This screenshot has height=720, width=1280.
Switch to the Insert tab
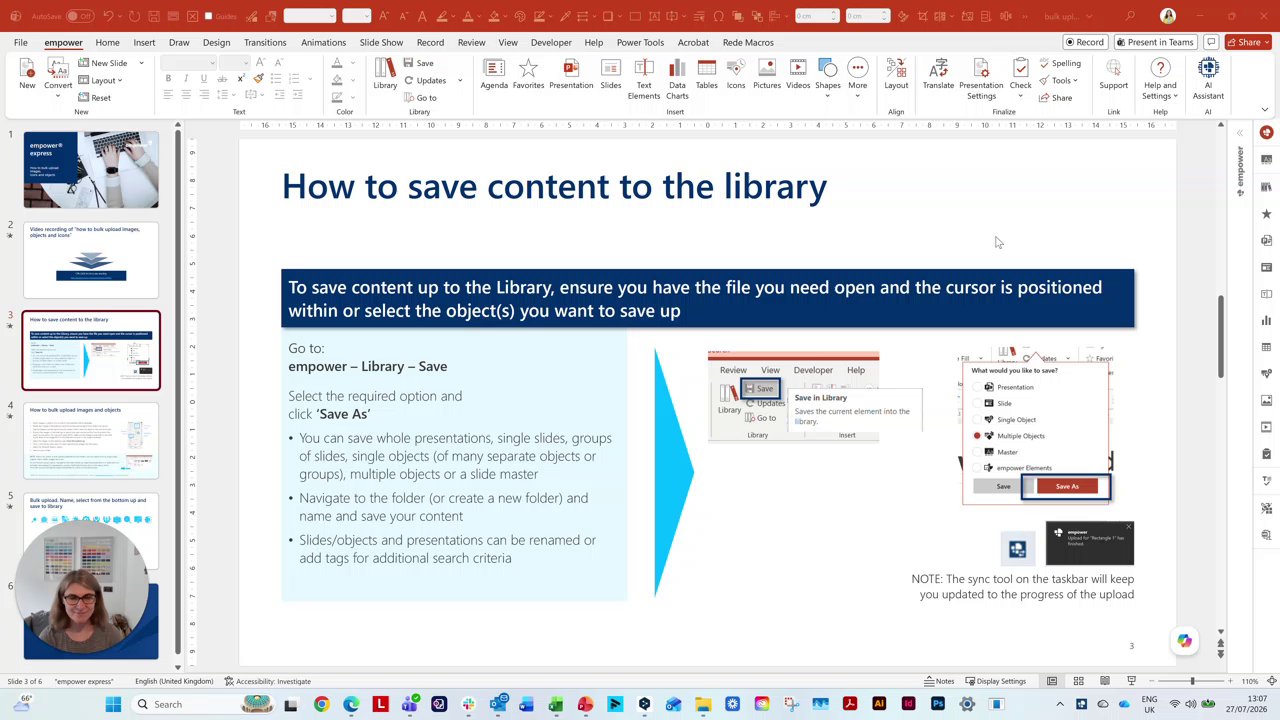coord(144,42)
